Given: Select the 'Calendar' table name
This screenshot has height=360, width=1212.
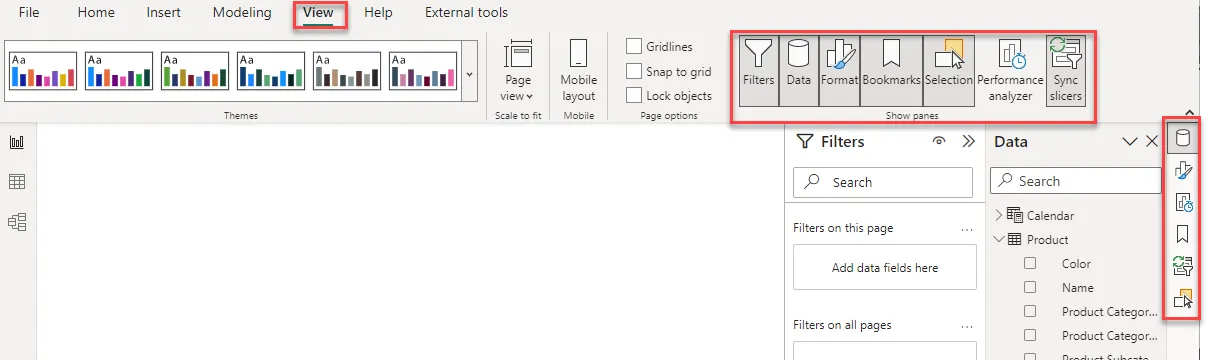Looking at the screenshot, I should [1051, 215].
